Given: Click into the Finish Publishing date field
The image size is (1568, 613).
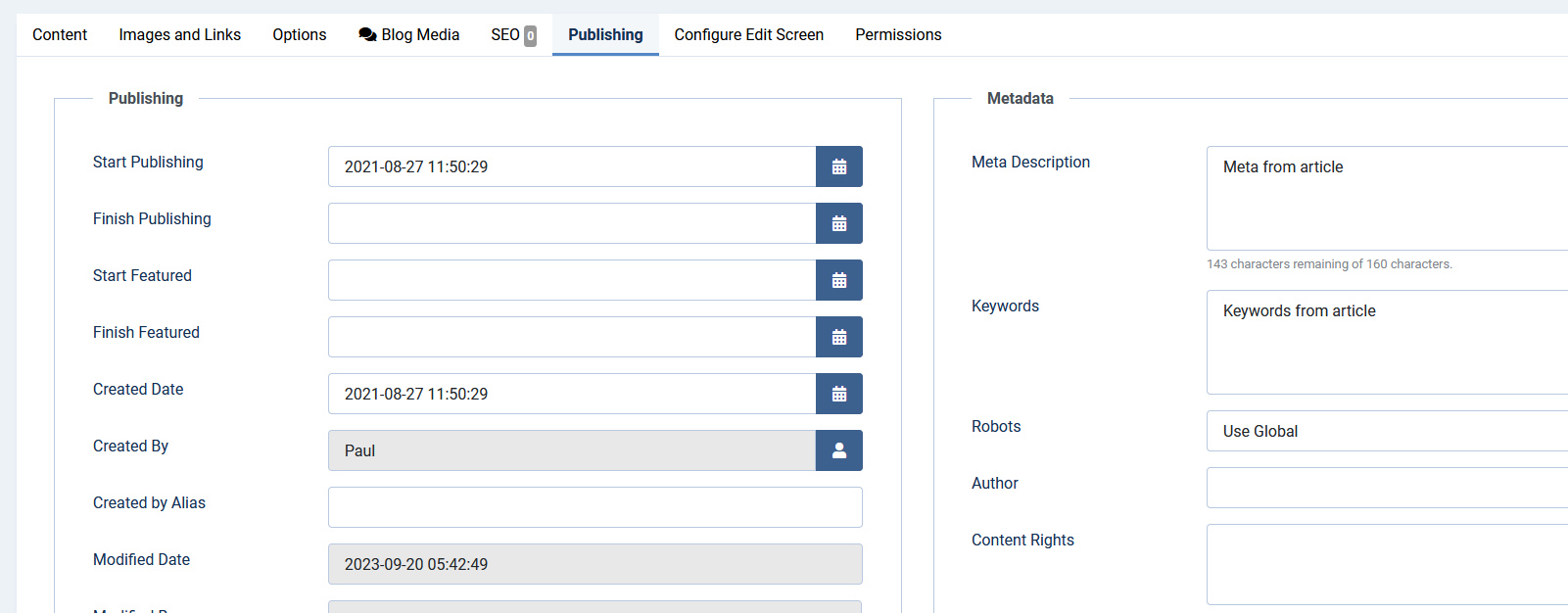Looking at the screenshot, I should [572, 223].
